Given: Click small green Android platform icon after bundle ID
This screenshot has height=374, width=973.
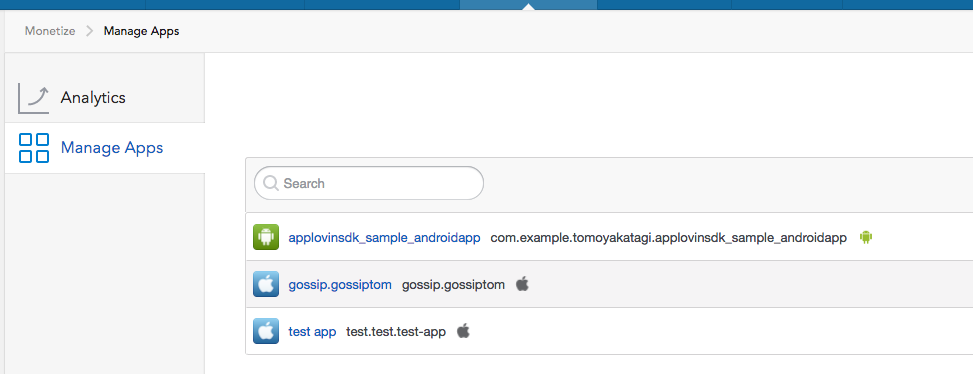Looking at the screenshot, I should click(x=866, y=237).
